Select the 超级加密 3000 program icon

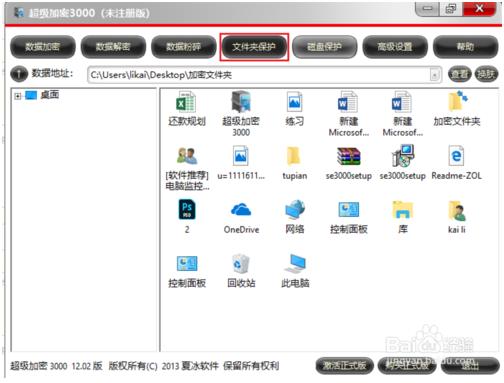coord(241,102)
